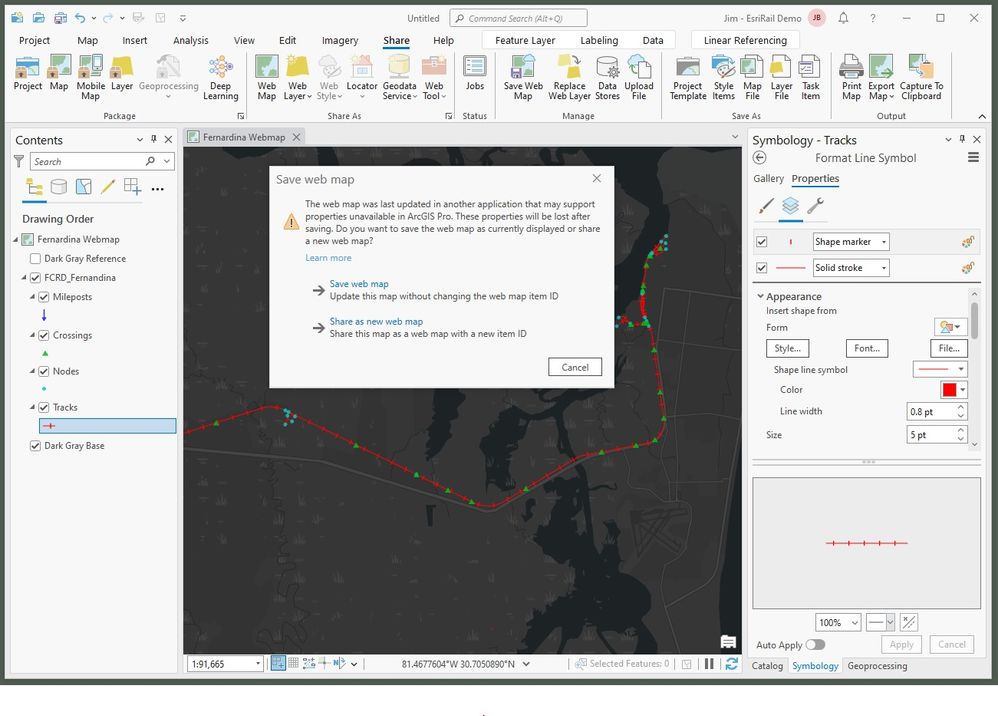This screenshot has width=998, height=716.
Task: Collapse the Fernardina Webmap tree node
Action: pyautogui.click(x=16, y=239)
